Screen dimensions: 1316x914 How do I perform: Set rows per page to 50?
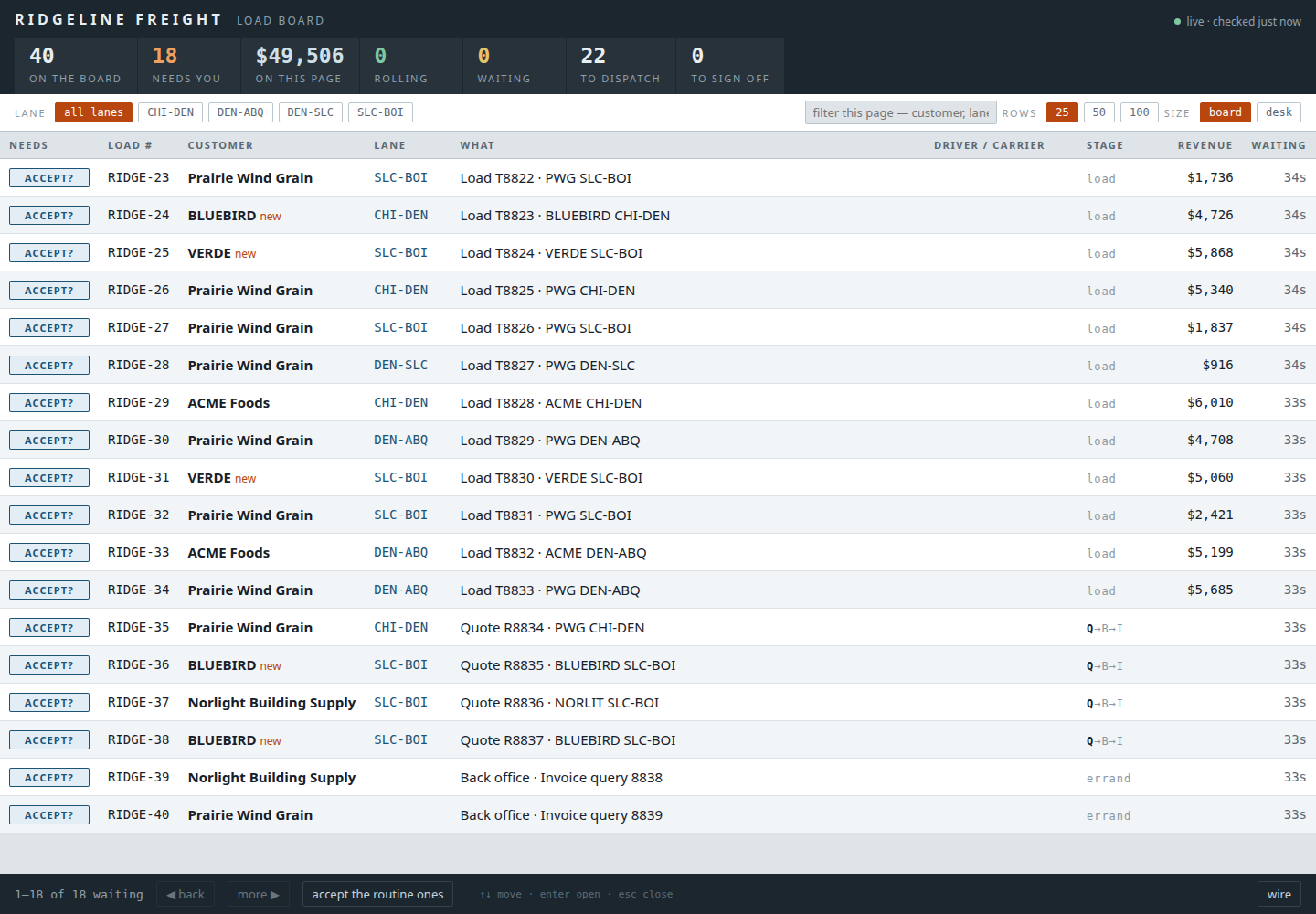point(1099,112)
